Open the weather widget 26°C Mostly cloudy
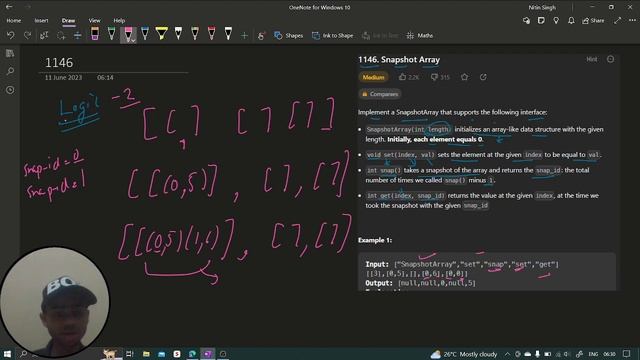Image resolution: width=640 pixels, height=360 pixels. tap(464, 354)
